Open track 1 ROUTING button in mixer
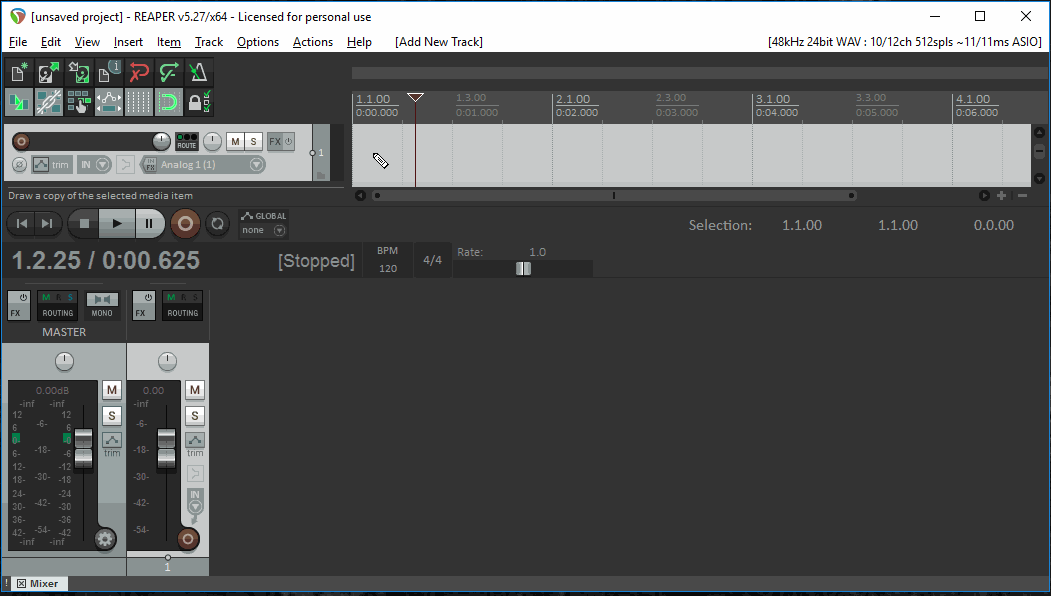The image size is (1051, 596). click(182, 305)
